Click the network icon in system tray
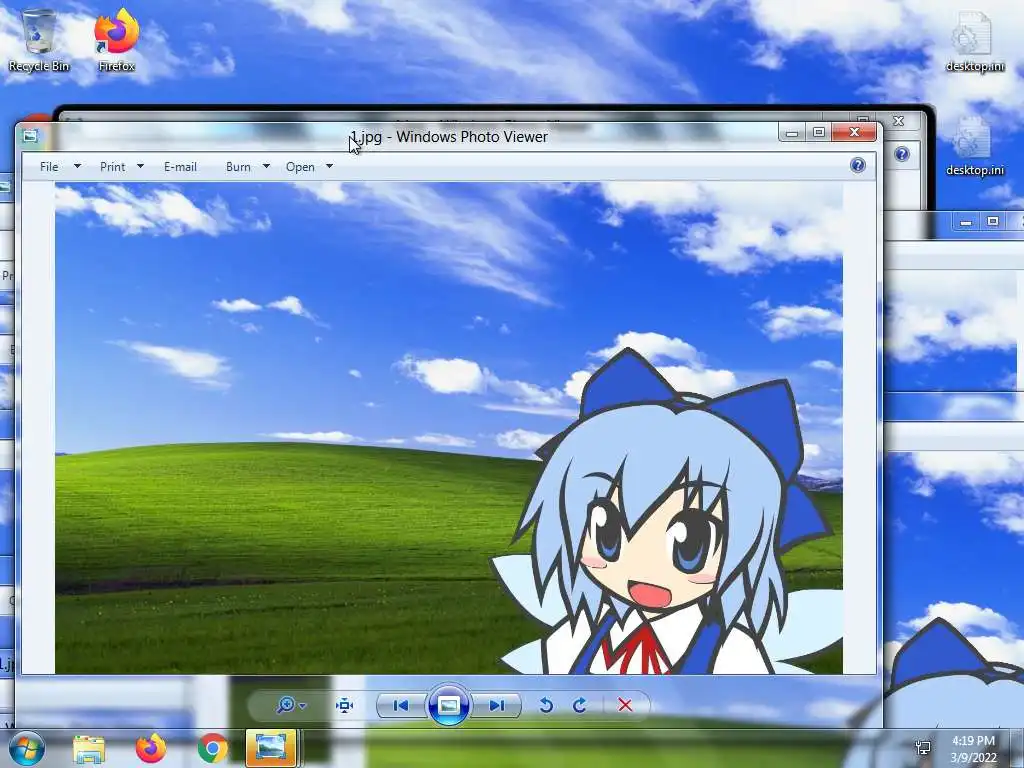 point(923,748)
